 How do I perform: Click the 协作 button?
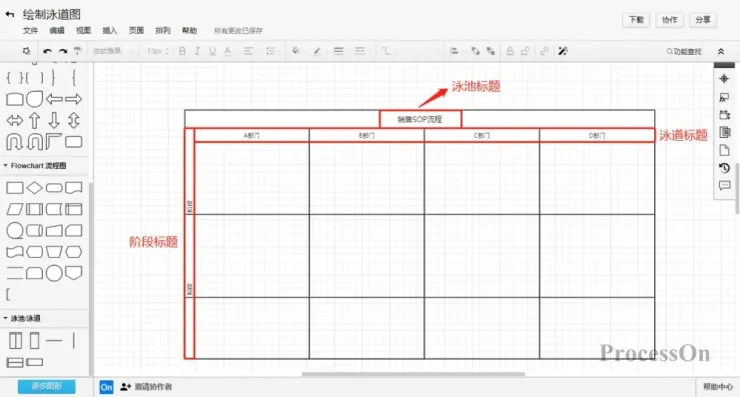coord(669,20)
